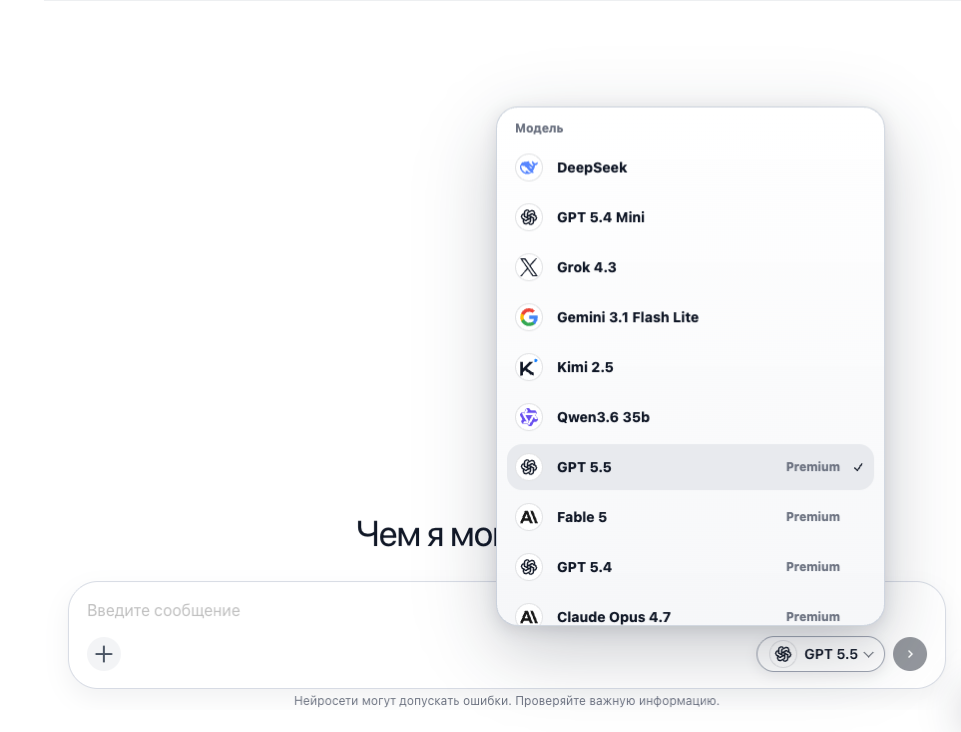Choose Qwen3.6 35b
Viewport: 961px width, 732px height.
(690, 417)
